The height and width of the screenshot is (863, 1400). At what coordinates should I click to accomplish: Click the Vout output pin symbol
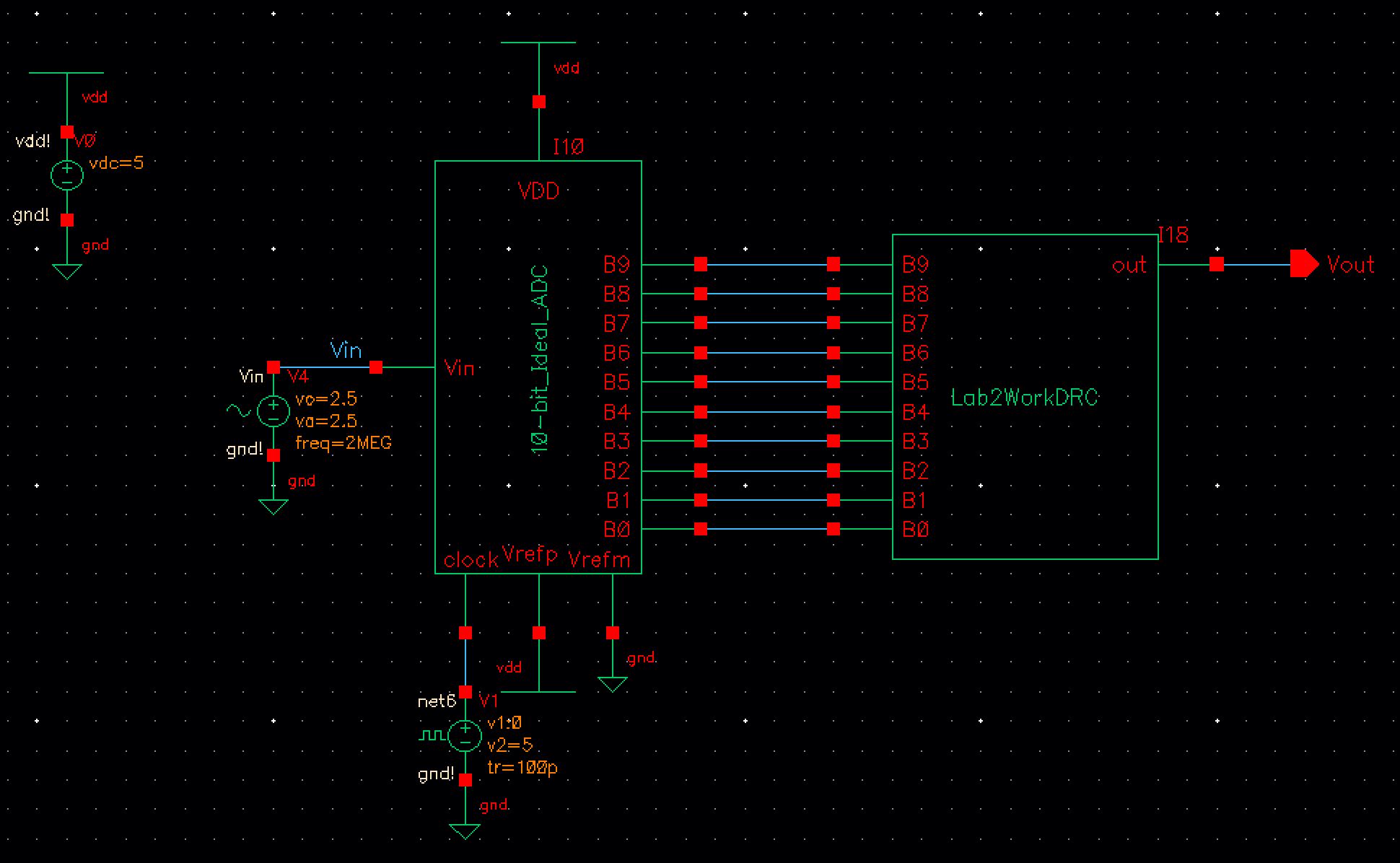point(1304,264)
